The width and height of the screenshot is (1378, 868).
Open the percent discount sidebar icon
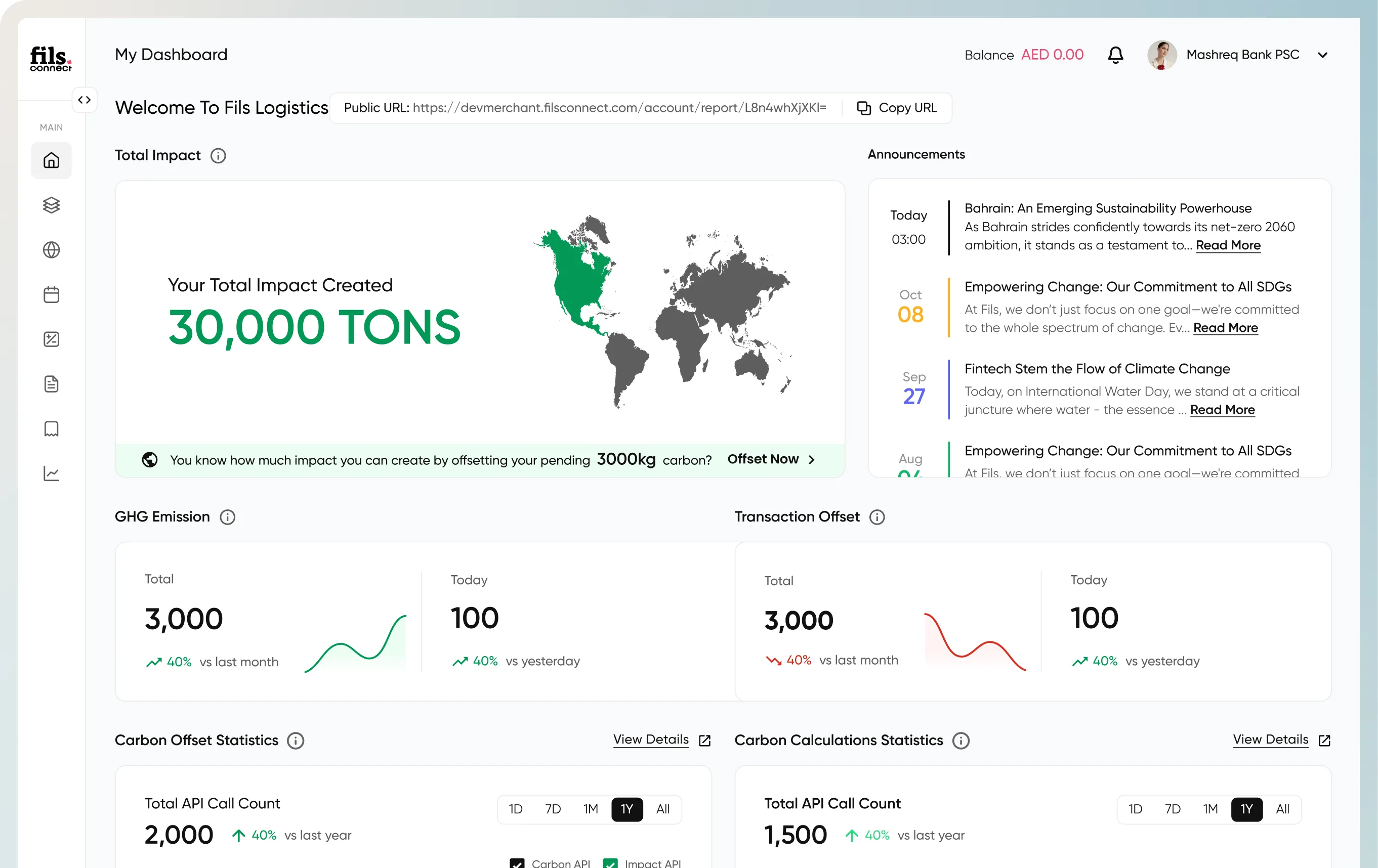click(51, 339)
